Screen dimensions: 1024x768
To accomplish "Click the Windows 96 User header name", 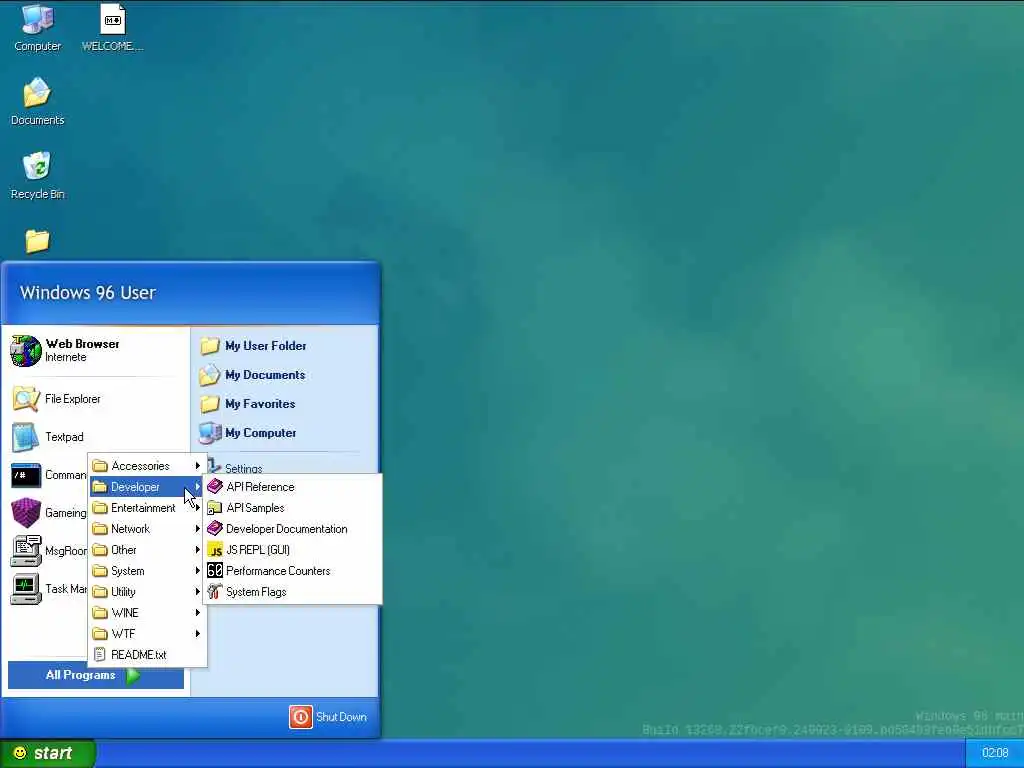I will point(88,293).
